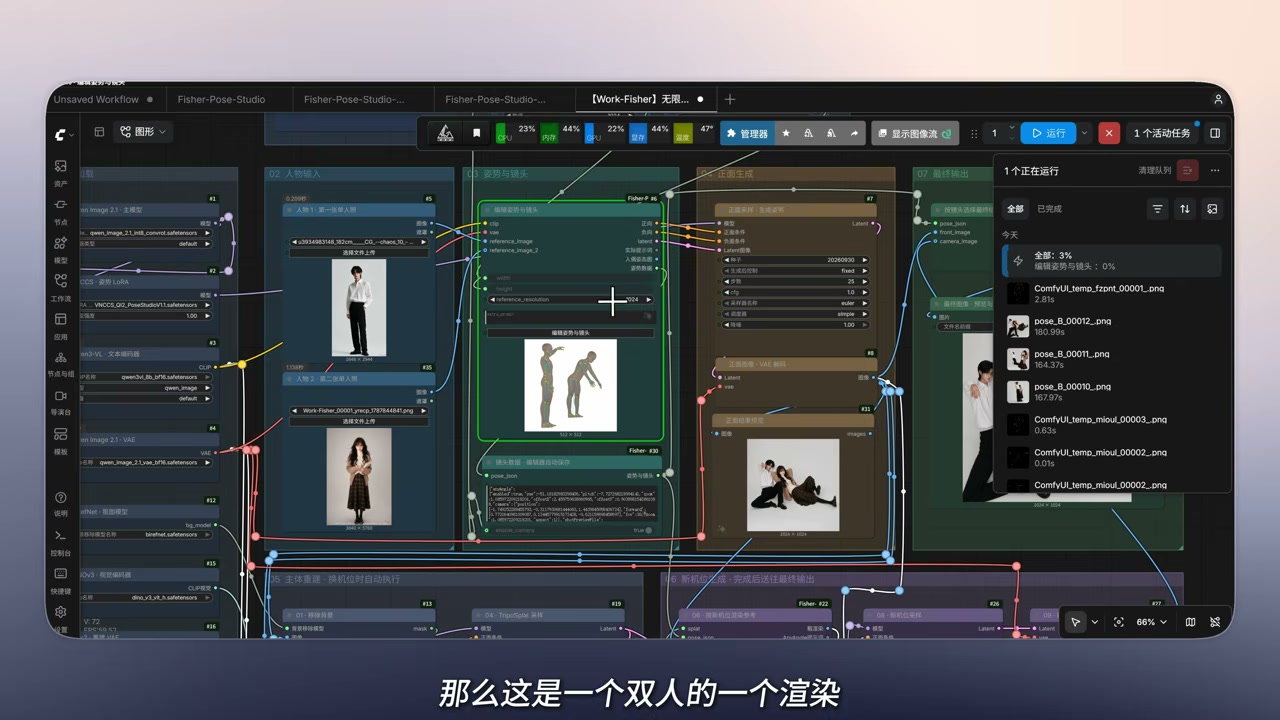Show the 已完成 completed queue tab

point(1049,209)
